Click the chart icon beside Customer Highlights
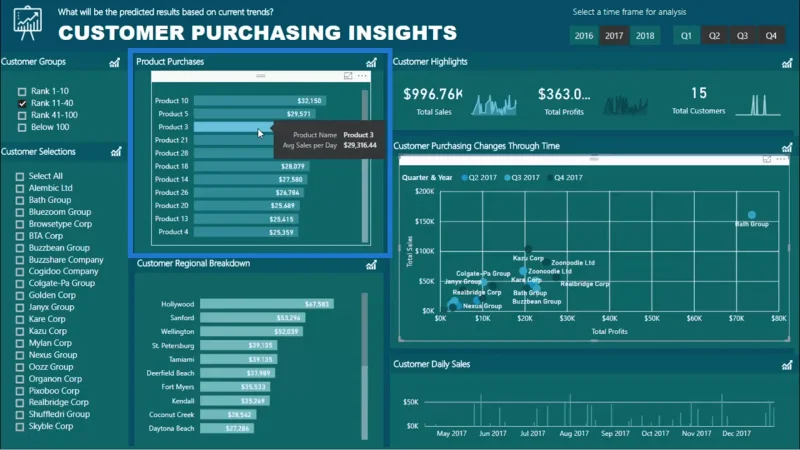The image size is (800, 450). pos(787,63)
